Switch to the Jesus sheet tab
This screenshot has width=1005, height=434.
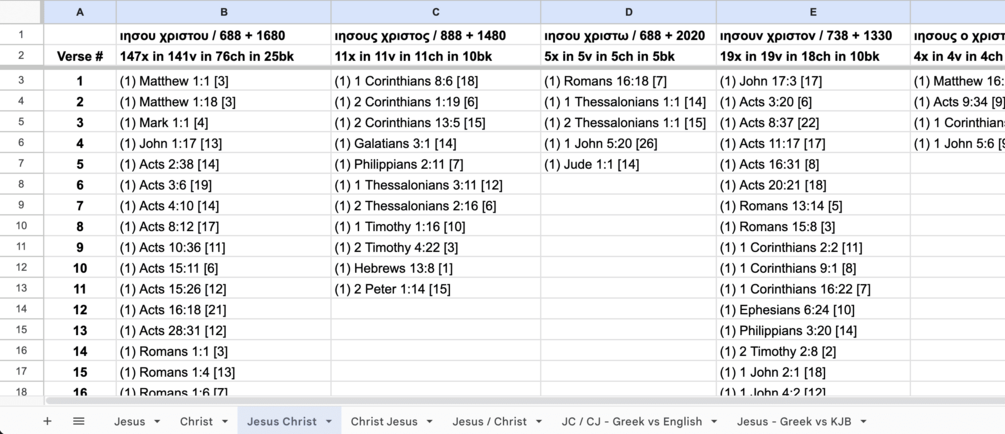coord(129,422)
